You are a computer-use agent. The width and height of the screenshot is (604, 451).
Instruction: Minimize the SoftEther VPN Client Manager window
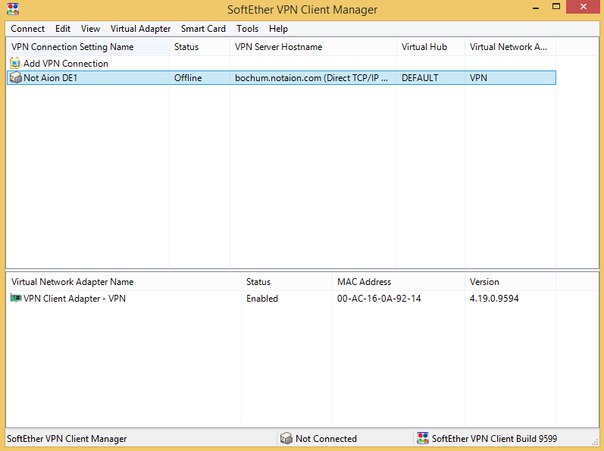click(x=536, y=7)
